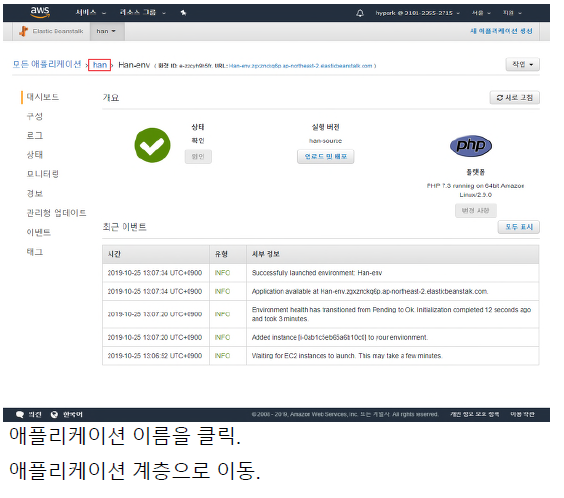Select 모니터링 in the sidebar
This screenshot has width=564, height=498.
click(42, 174)
